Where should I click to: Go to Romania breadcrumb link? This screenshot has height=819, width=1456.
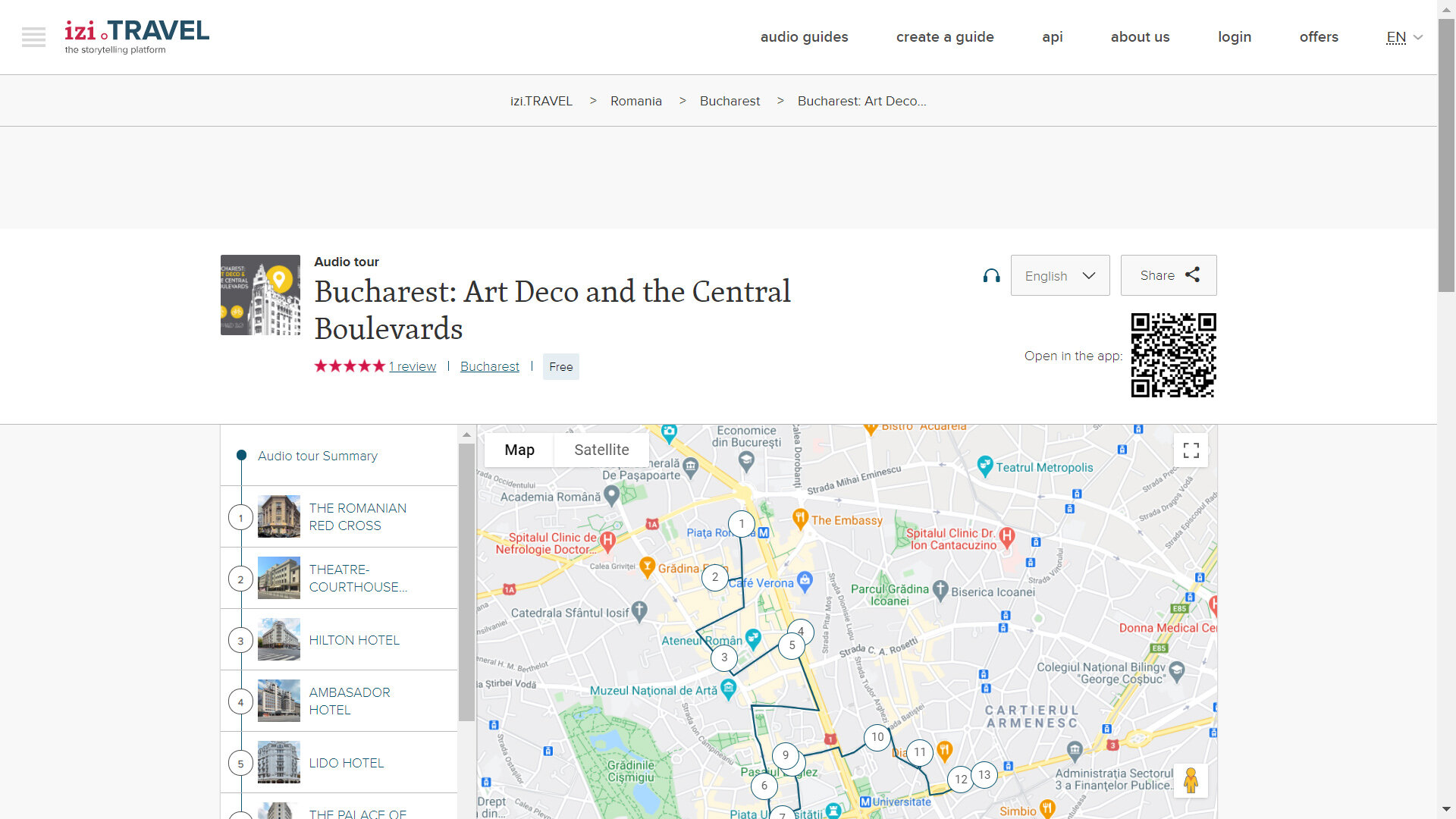tap(636, 101)
